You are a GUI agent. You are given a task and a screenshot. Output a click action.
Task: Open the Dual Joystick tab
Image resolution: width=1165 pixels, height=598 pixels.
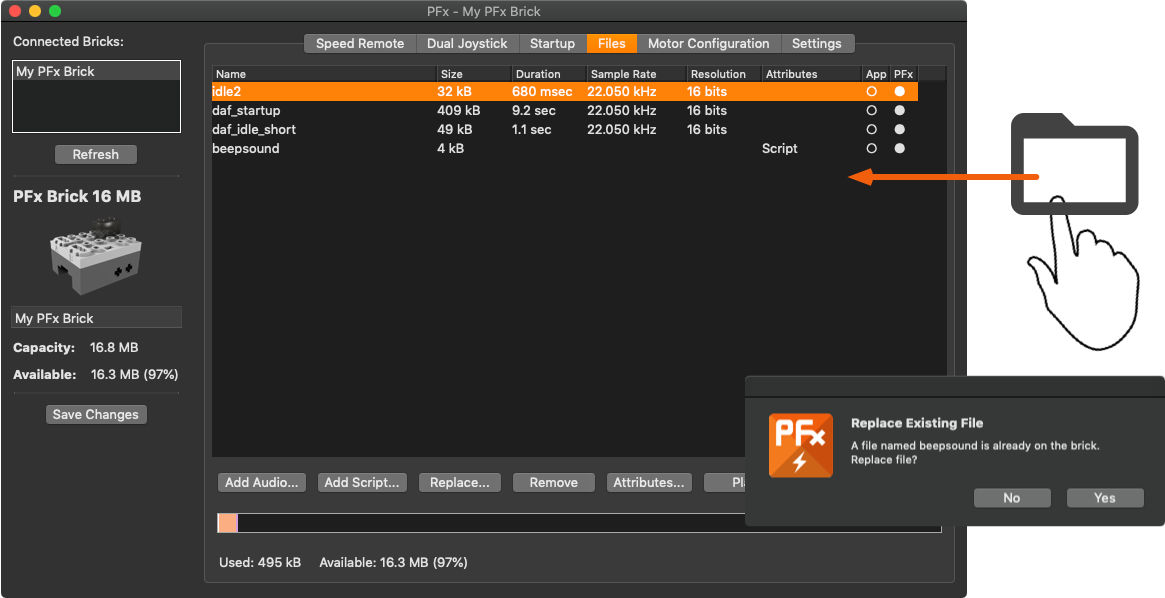pyautogui.click(x=467, y=43)
